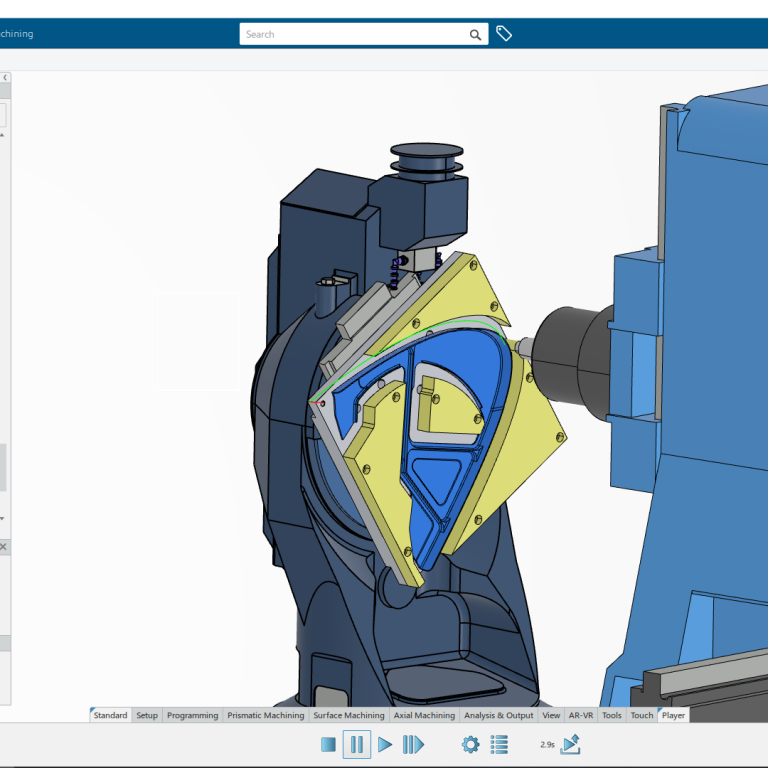
Task: Switch to the Setup tab
Action: tap(147, 715)
